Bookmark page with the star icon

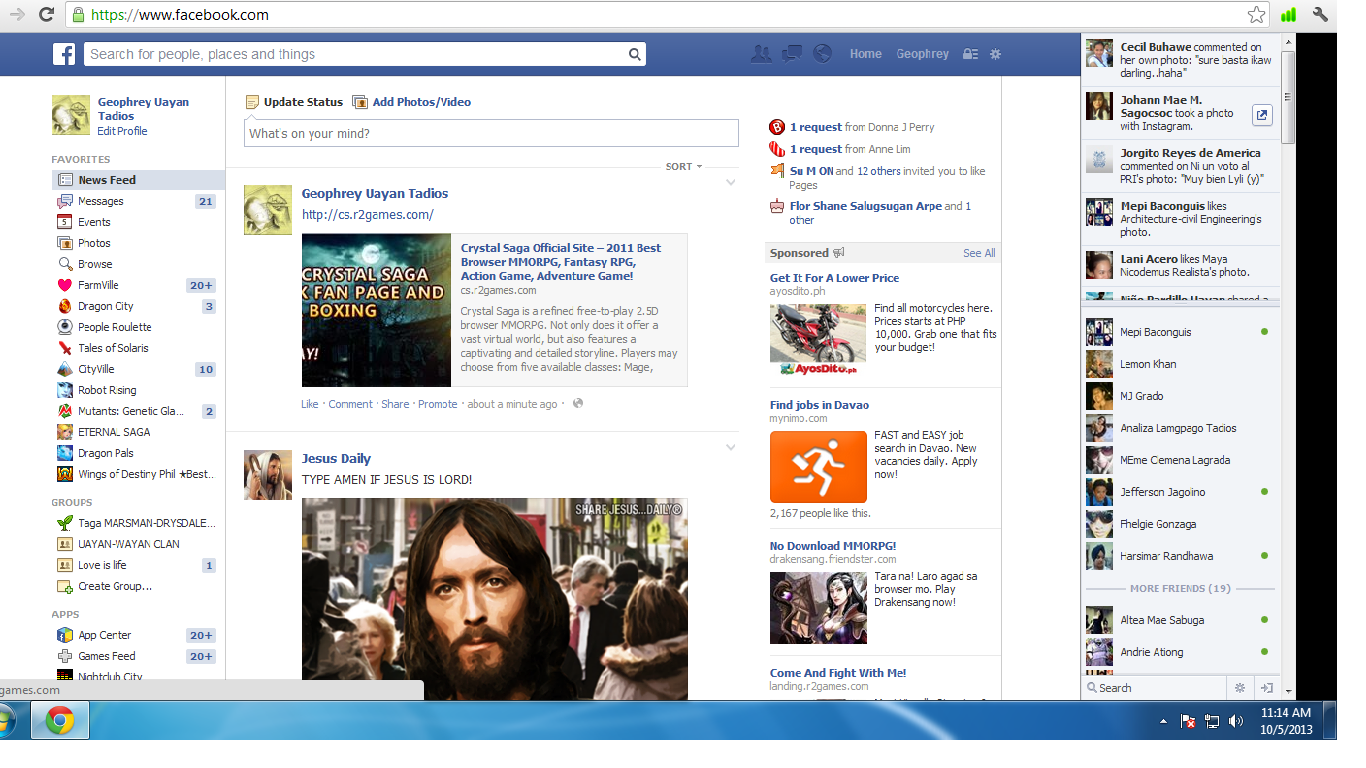[x=1256, y=15]
